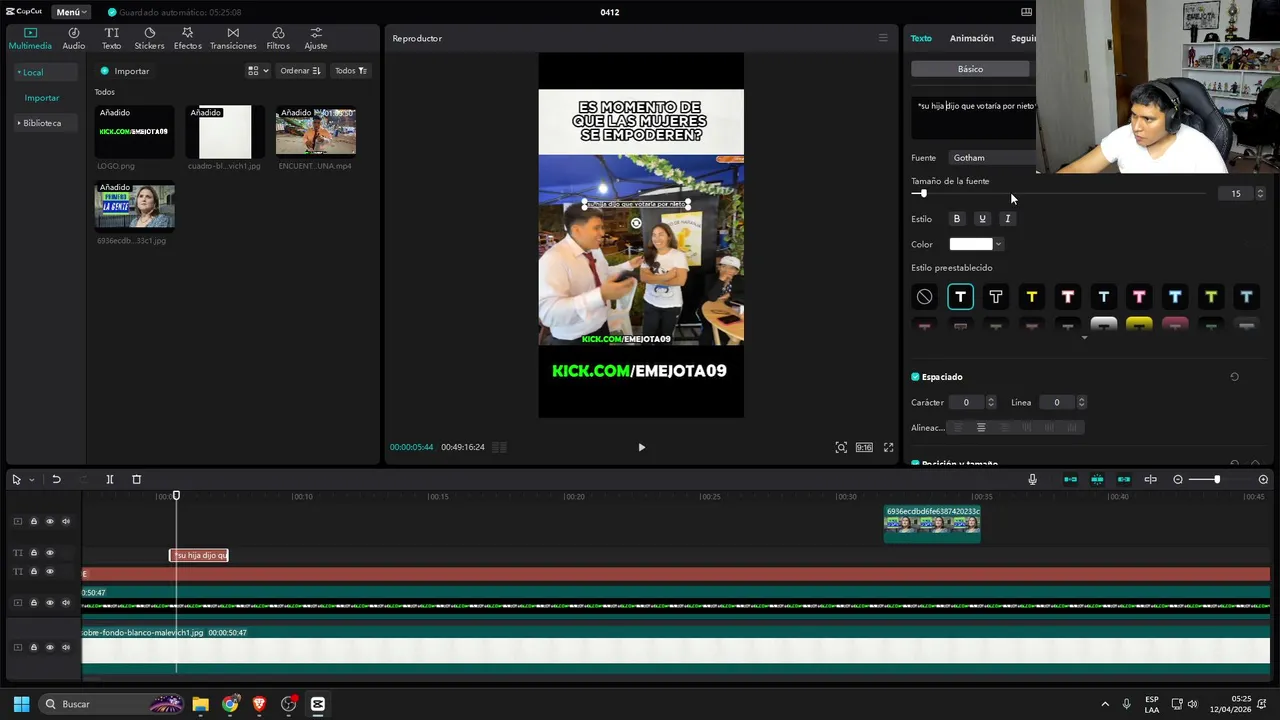This screenshot has height=720, width=1280.
Task: Click the preview axis split icon
Action: coord(1151,480)
